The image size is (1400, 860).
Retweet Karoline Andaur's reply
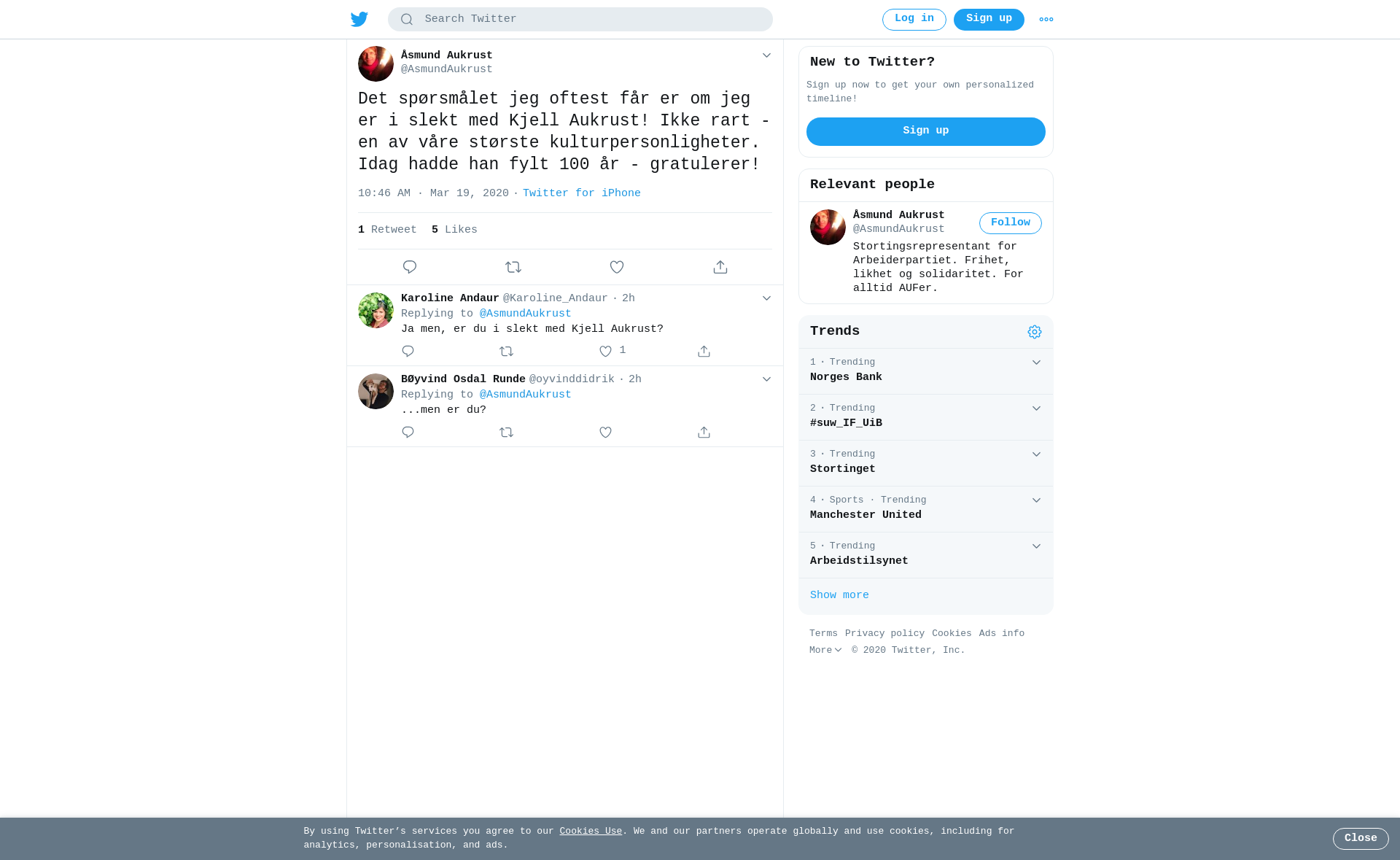pyautogui.click(x=507, y=352)
